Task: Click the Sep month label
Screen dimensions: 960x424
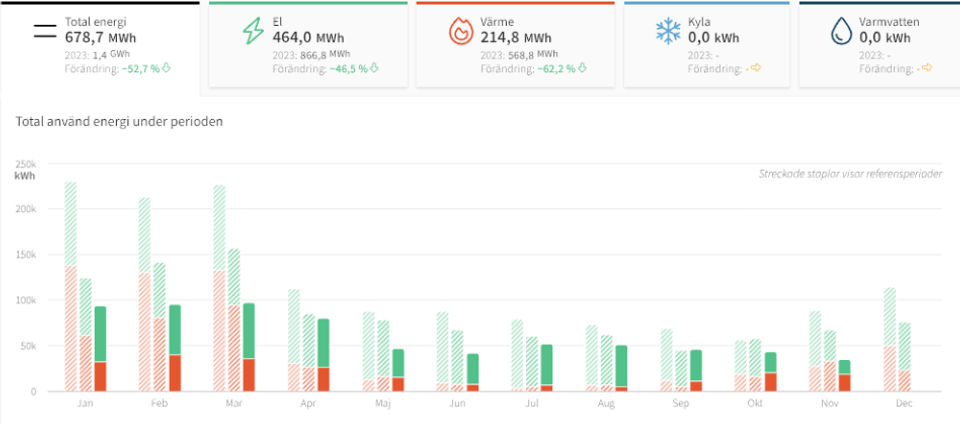Action: pyautogui.click(x=681, y=404)
